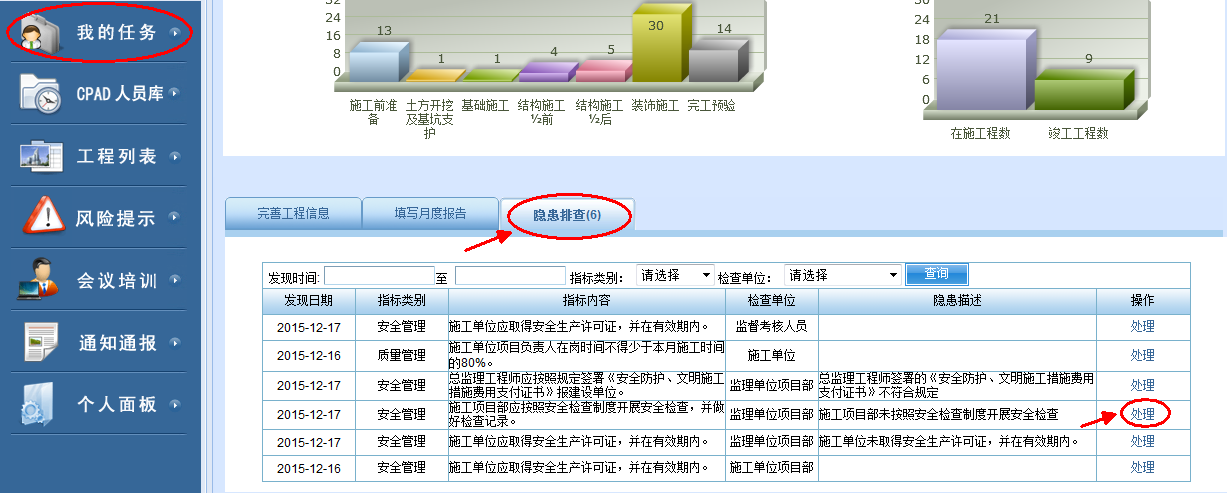Select the 隐患排查(6) tab
This screenshot has height=493, width=1227.
566,215
